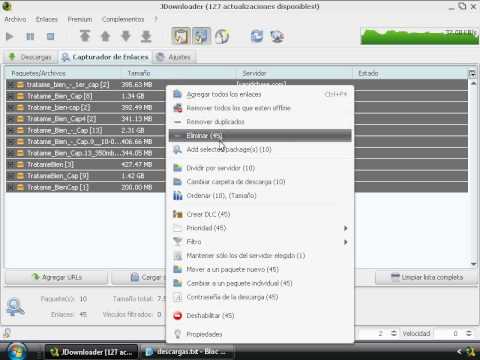
Task: Click the Velocidad limit stepper arrows
Action: point(469,333)
